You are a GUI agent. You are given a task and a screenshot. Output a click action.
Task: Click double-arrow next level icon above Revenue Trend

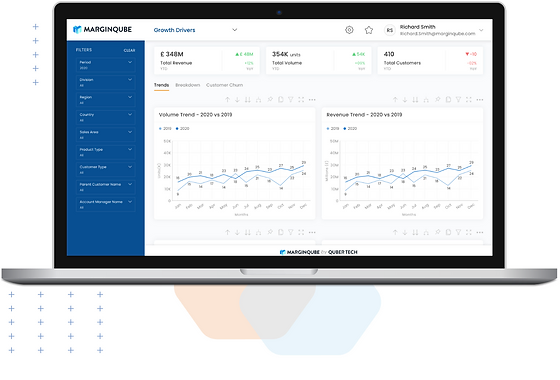click(415, 100)
